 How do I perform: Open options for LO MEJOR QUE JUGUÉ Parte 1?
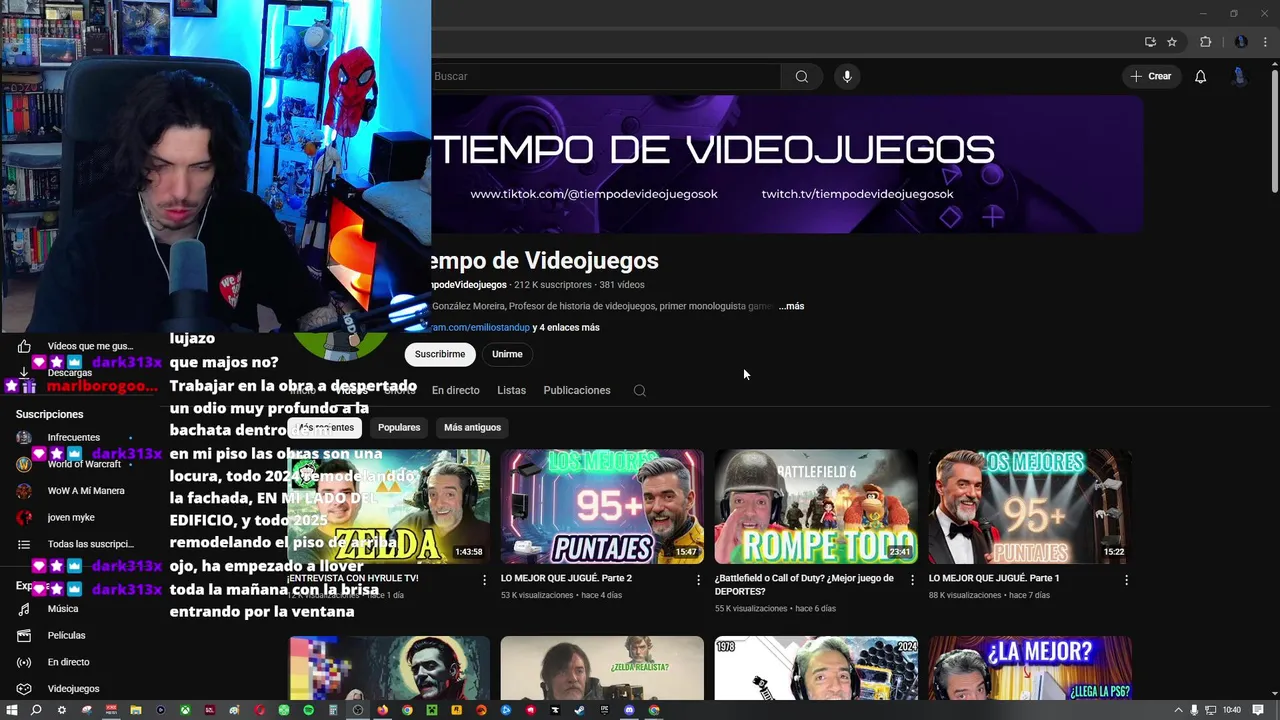pos(1126,580)
